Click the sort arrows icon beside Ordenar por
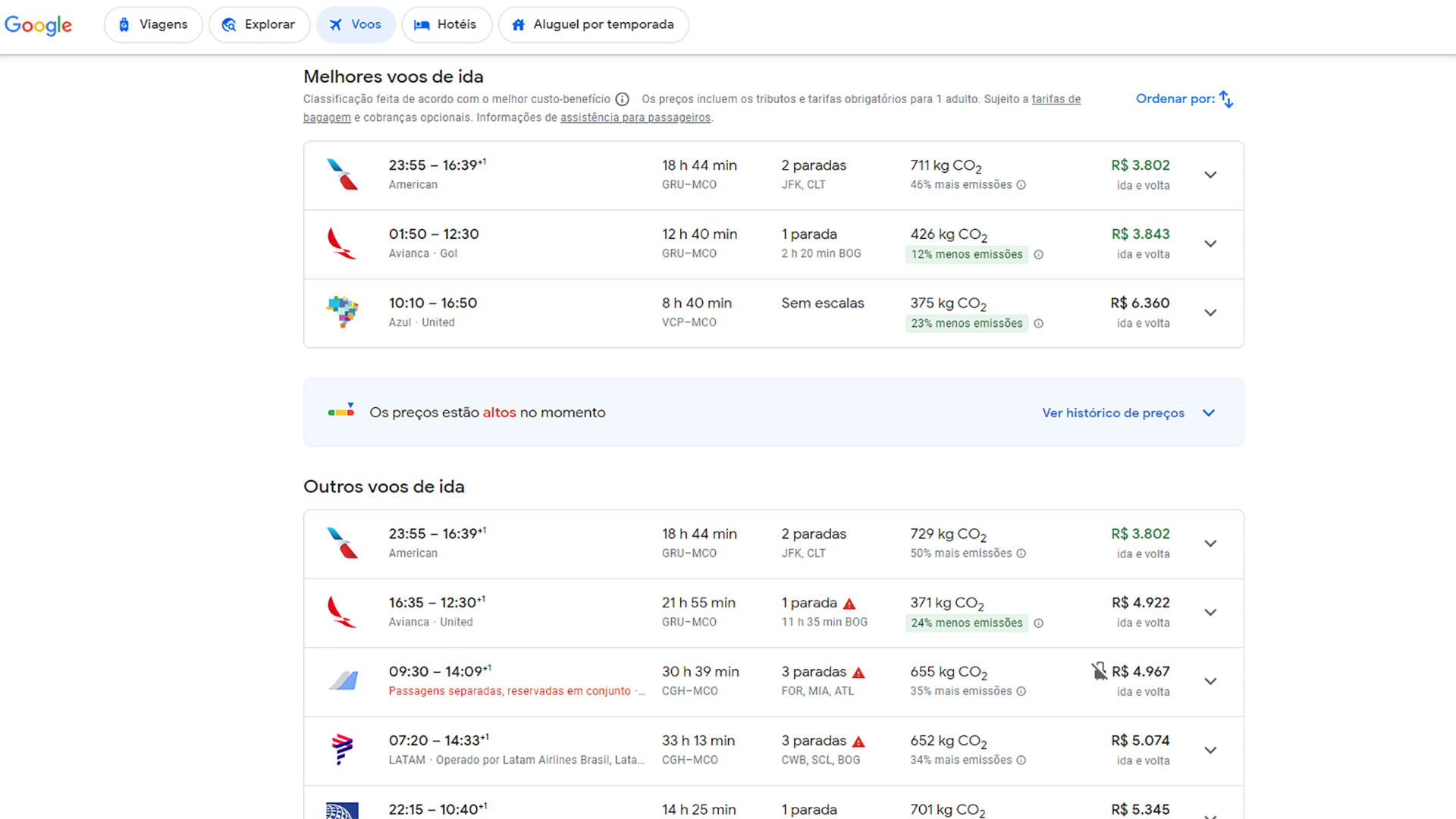1456x819 pixels. pyautogui.click(x=1226, y=99)
